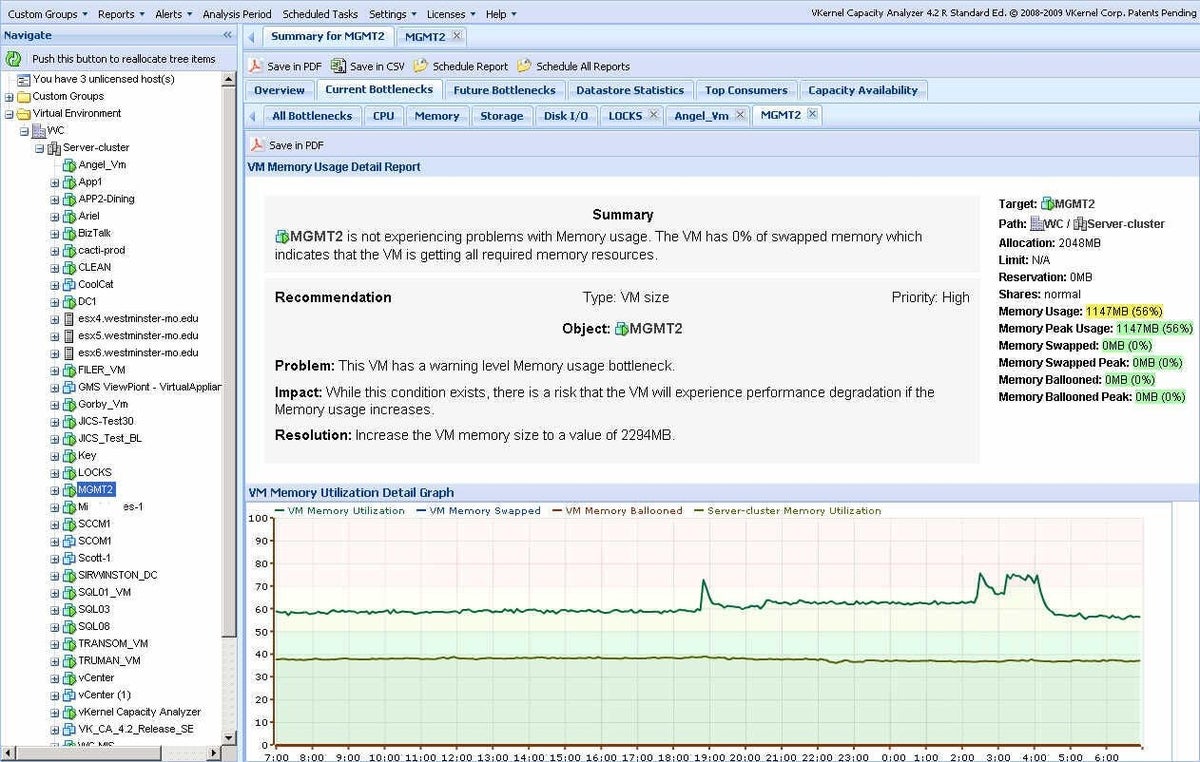This screenshot has width=1200, height=762.
Task: Expand the SQL01_VM tree node
Action: (x=55, y=592)
